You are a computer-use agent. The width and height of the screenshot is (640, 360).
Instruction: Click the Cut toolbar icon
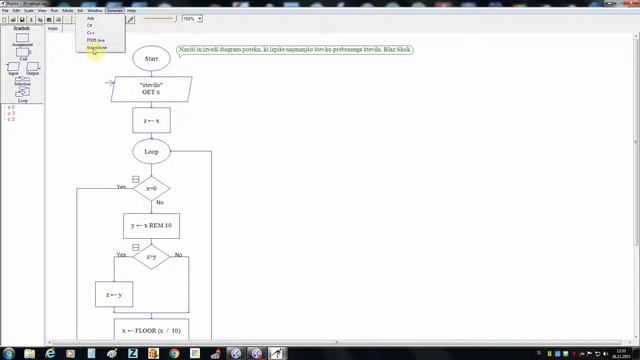(31, 20)
